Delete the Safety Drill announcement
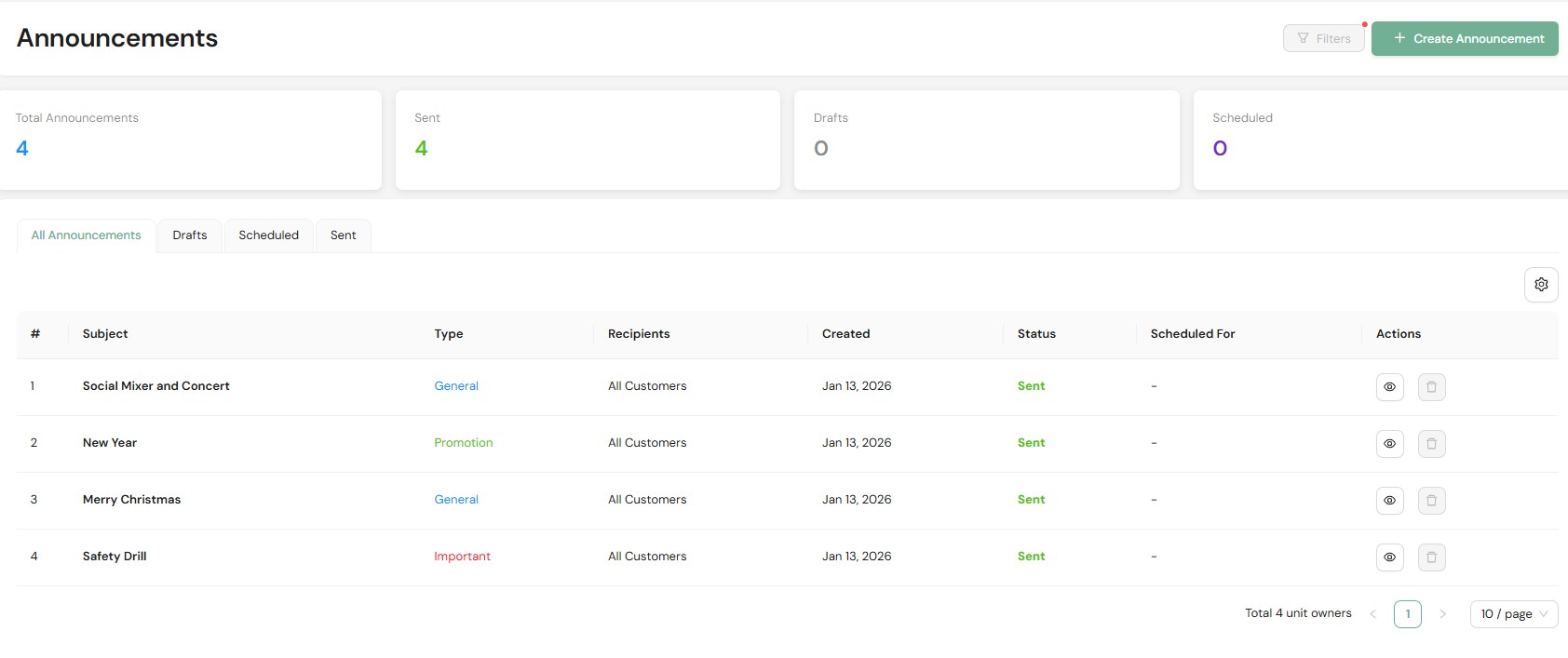 1431,557
